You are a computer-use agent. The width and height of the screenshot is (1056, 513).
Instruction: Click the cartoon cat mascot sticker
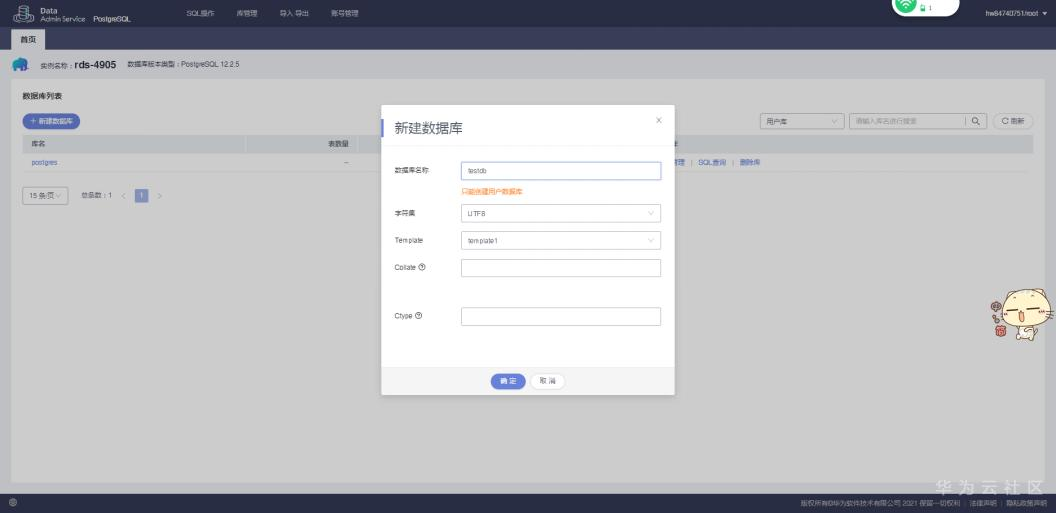[x=1023, y=314]
